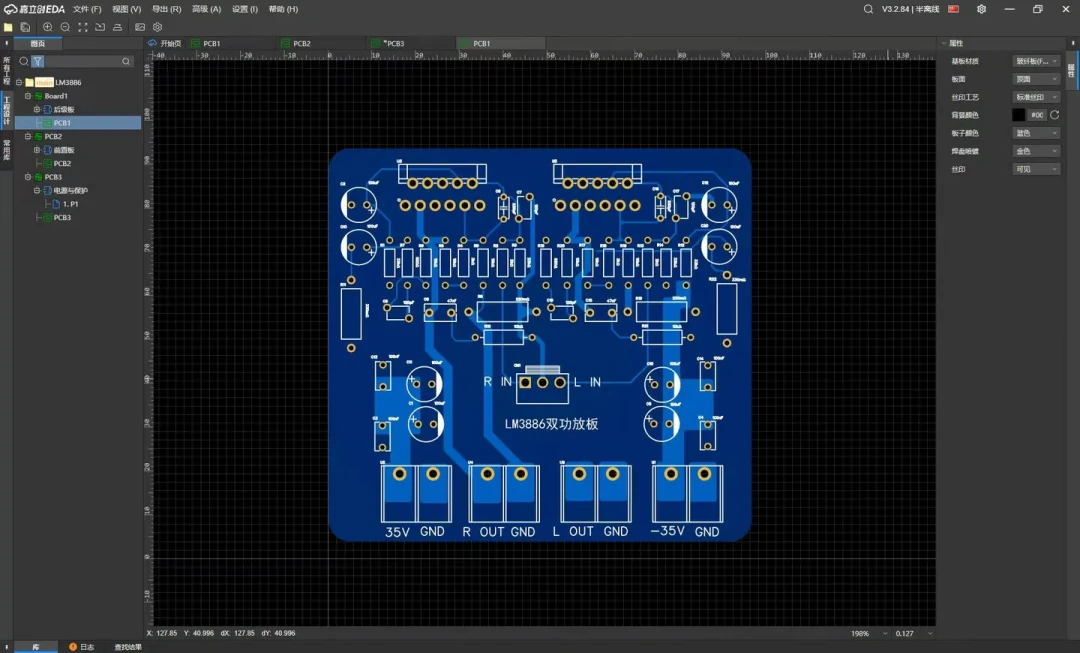
Task: Collapse the LM3886 project tree node
Action: point(19,82)
